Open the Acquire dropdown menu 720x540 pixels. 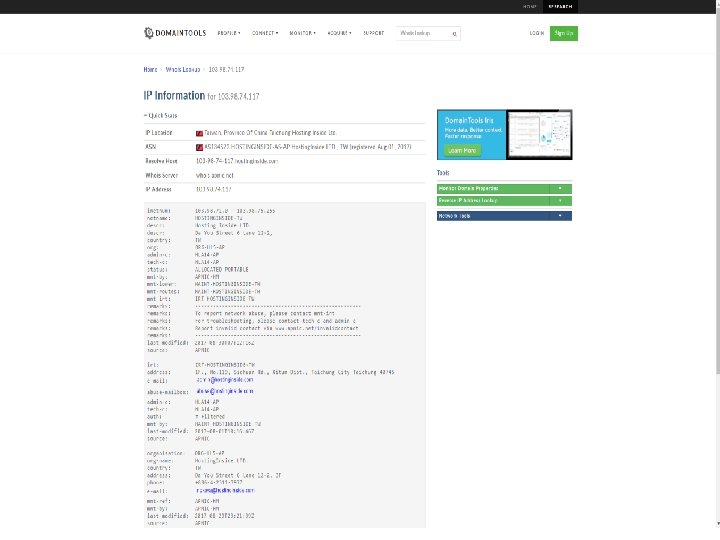(339, 33)
